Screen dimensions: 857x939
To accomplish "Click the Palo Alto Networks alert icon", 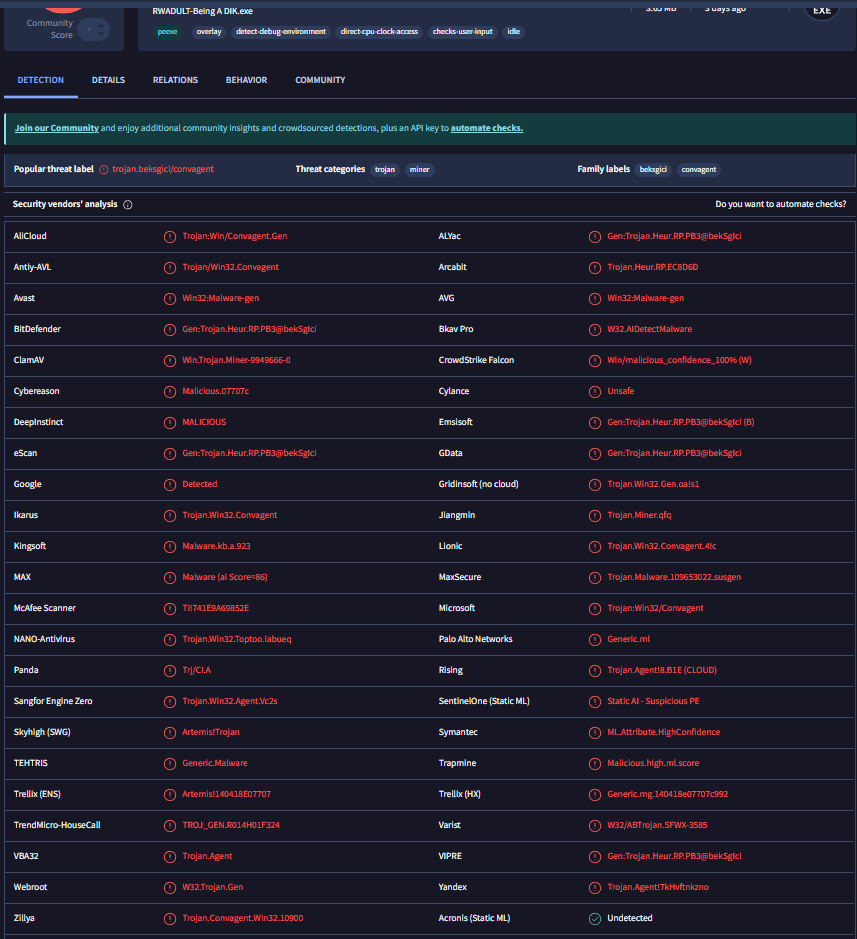I will point(595,640).
